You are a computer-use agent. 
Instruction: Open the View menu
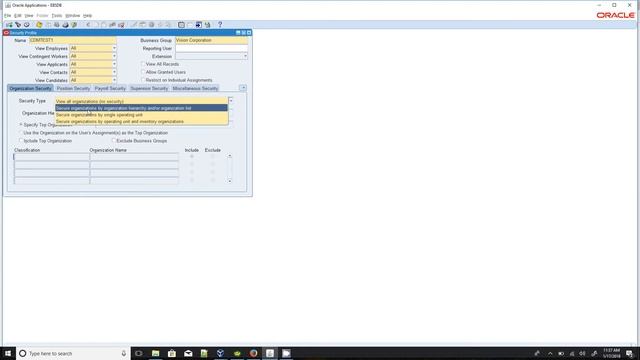point(29,16)
